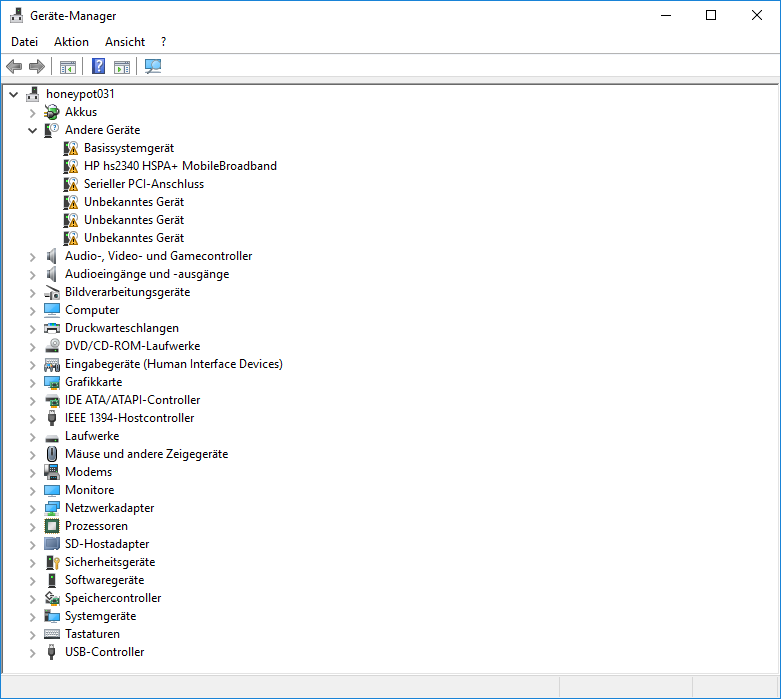Open the Datei menu

[24, 42]
